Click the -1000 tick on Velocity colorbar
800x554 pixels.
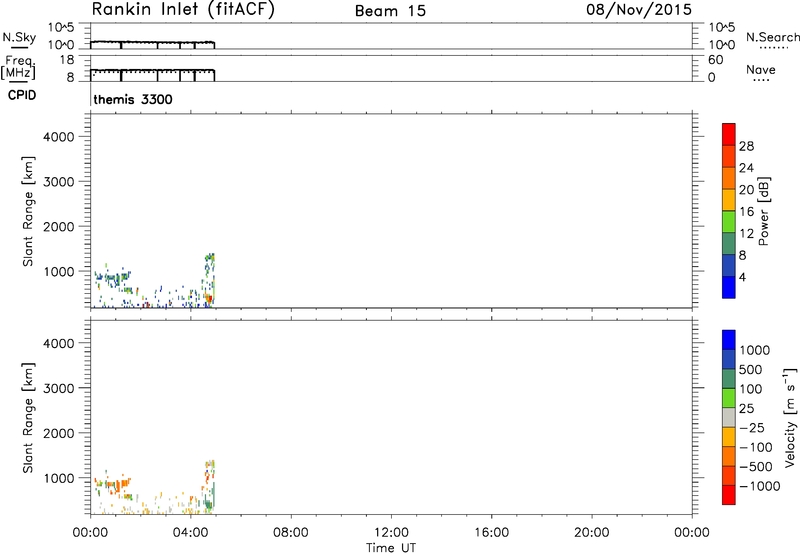(x=760, y=486)
